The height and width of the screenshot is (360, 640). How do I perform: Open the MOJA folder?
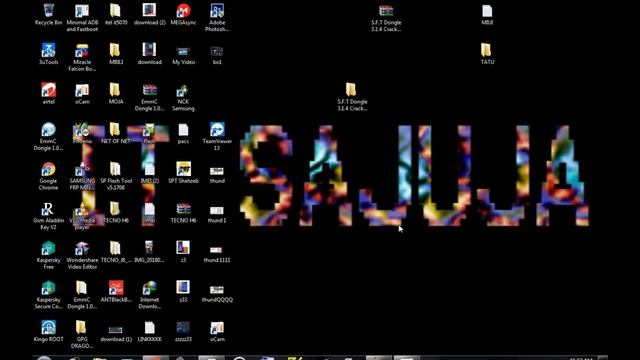coord(116,90)
